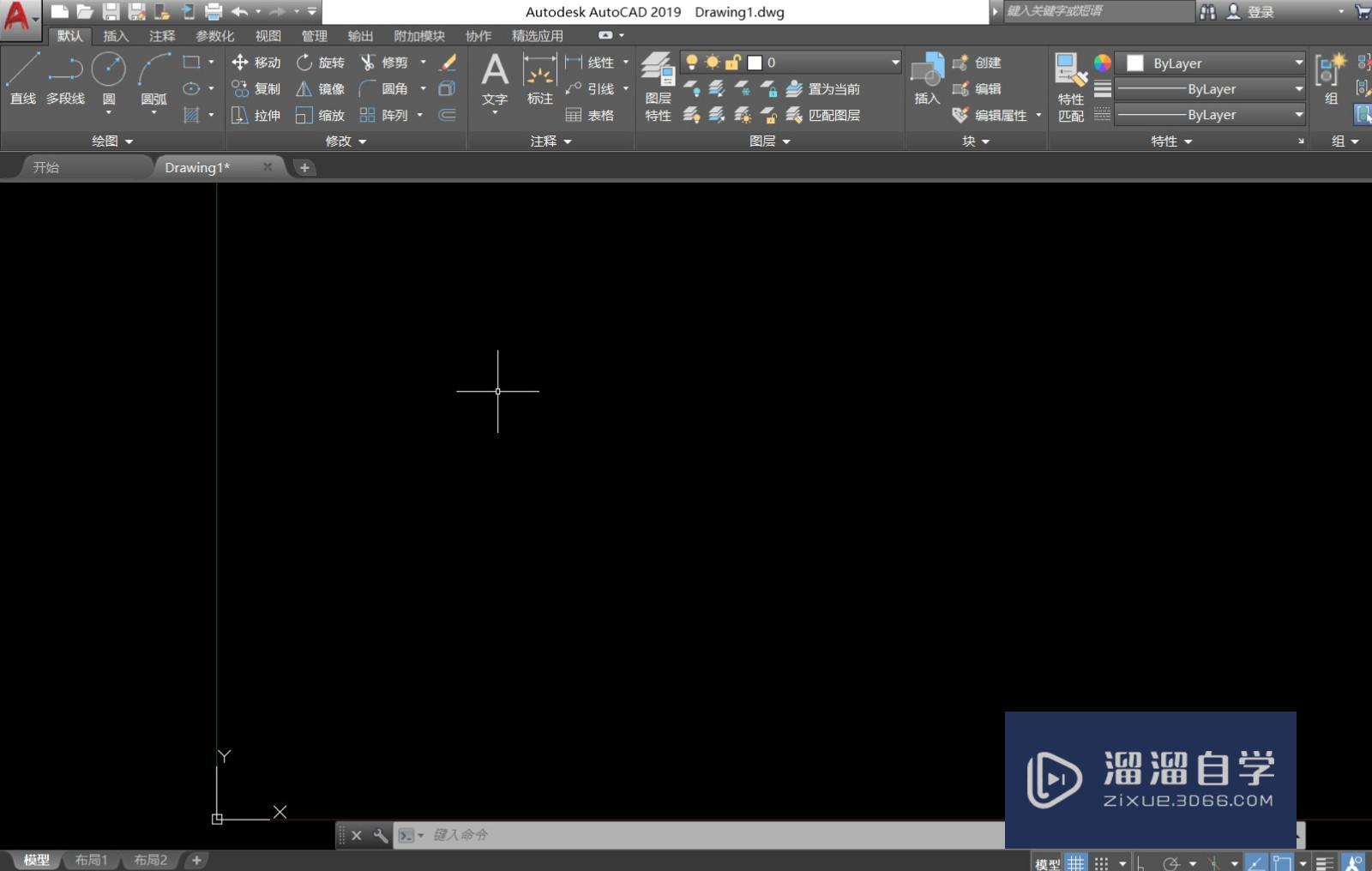1372x871 pixels.
Task: Select the 圆弧 arc tool
Action: (x=154, y=78)
